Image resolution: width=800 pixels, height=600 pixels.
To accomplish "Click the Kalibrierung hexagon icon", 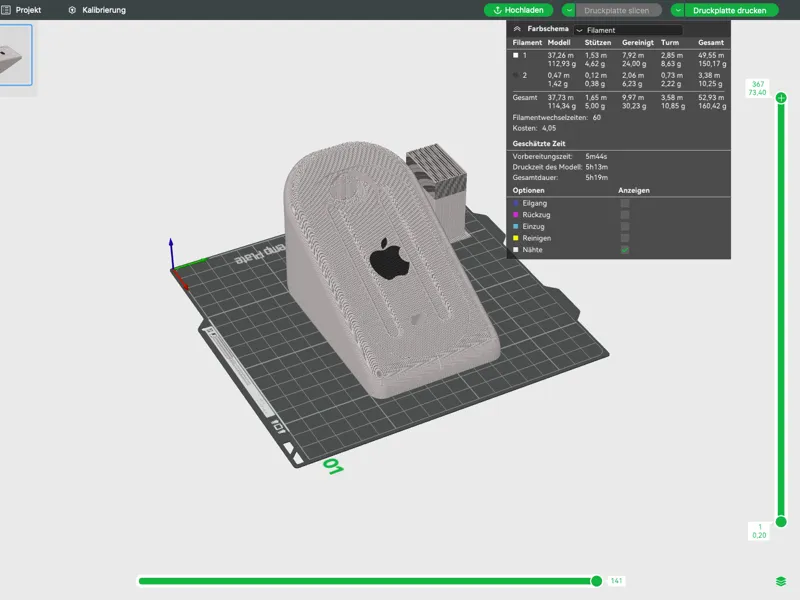I will point(72,10).
